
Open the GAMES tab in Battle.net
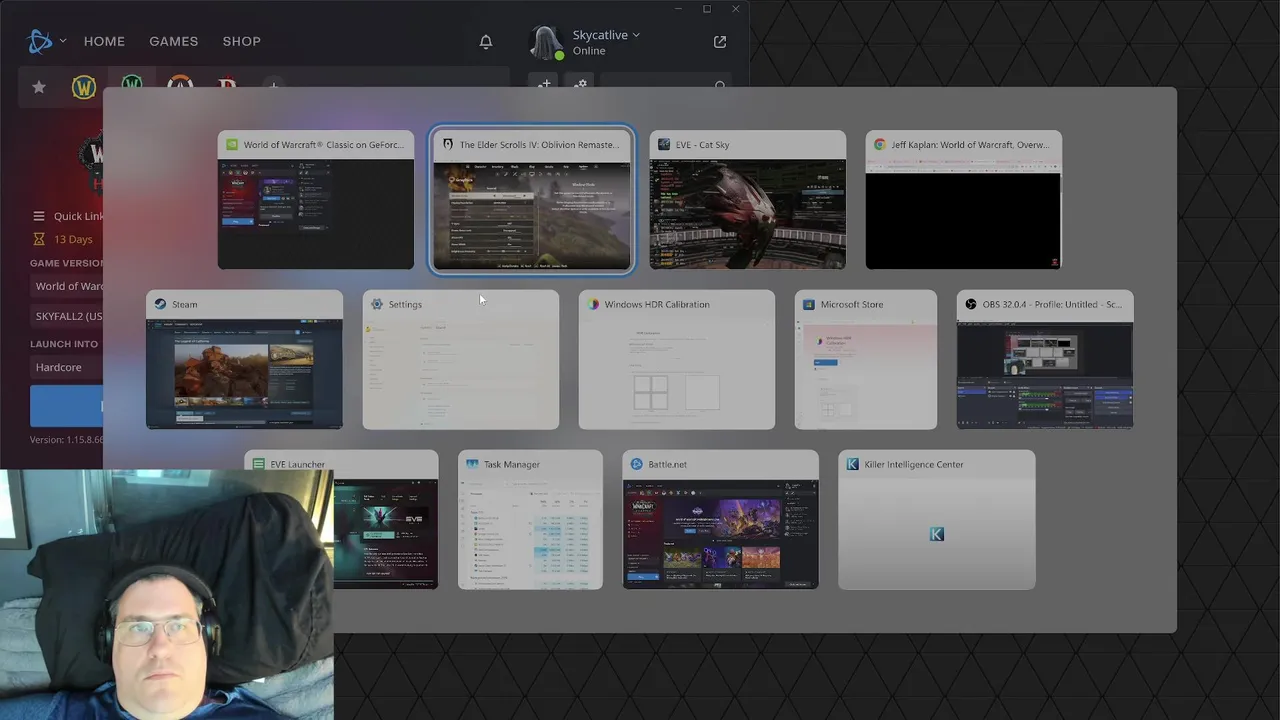(x=173, y=41)
